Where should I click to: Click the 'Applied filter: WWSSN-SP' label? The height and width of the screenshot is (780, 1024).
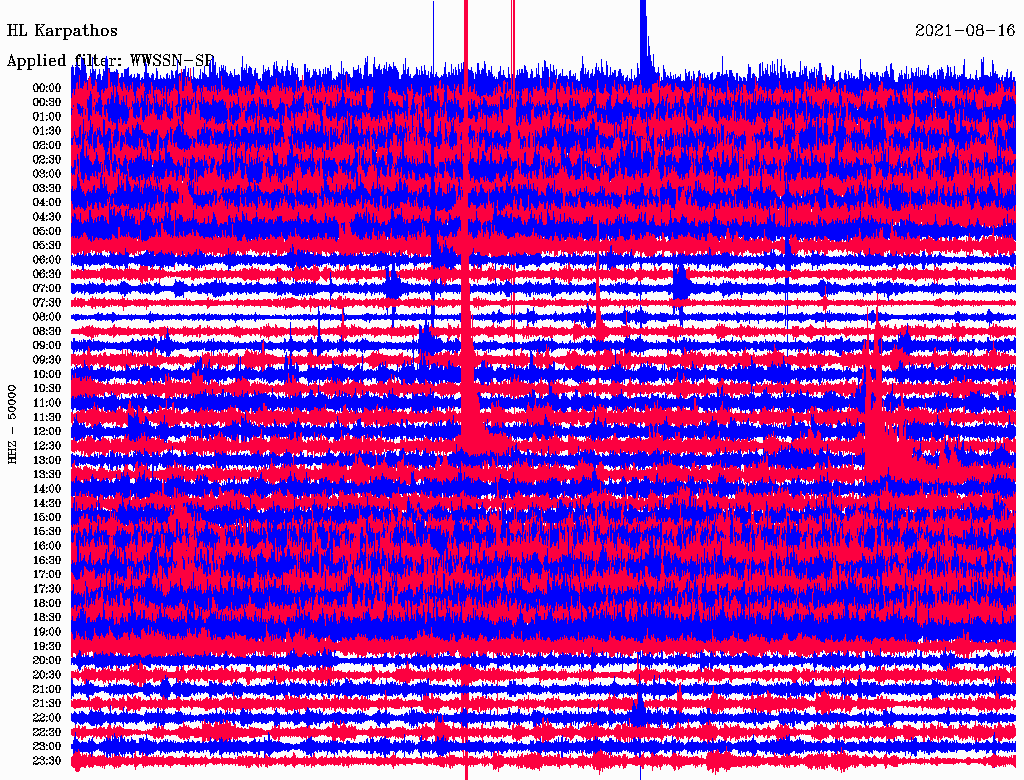110,61
